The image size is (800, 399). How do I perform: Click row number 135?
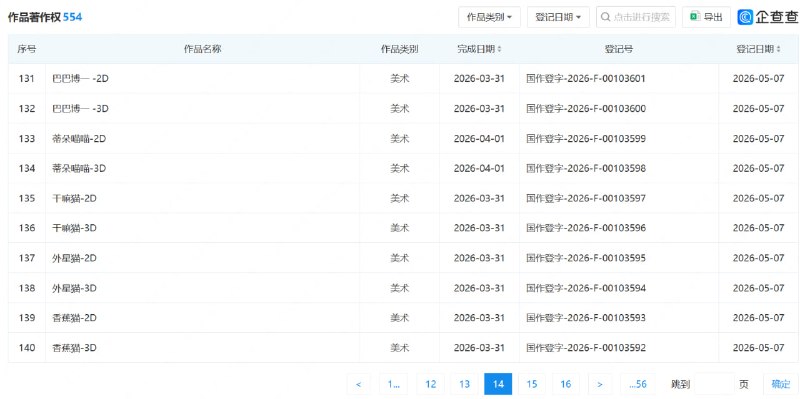coord(27,198)
